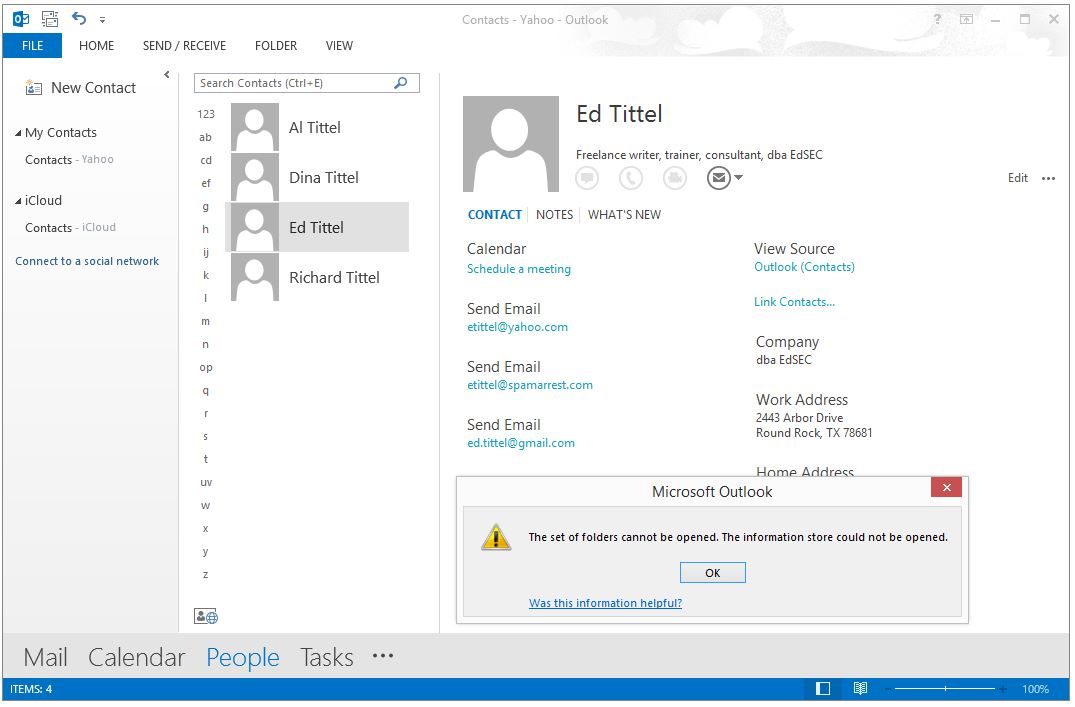Image resolution: width=1075 pixels, height=707 pixels.
Task: Toggle ribbon display options icon
Action: (967, 19)
